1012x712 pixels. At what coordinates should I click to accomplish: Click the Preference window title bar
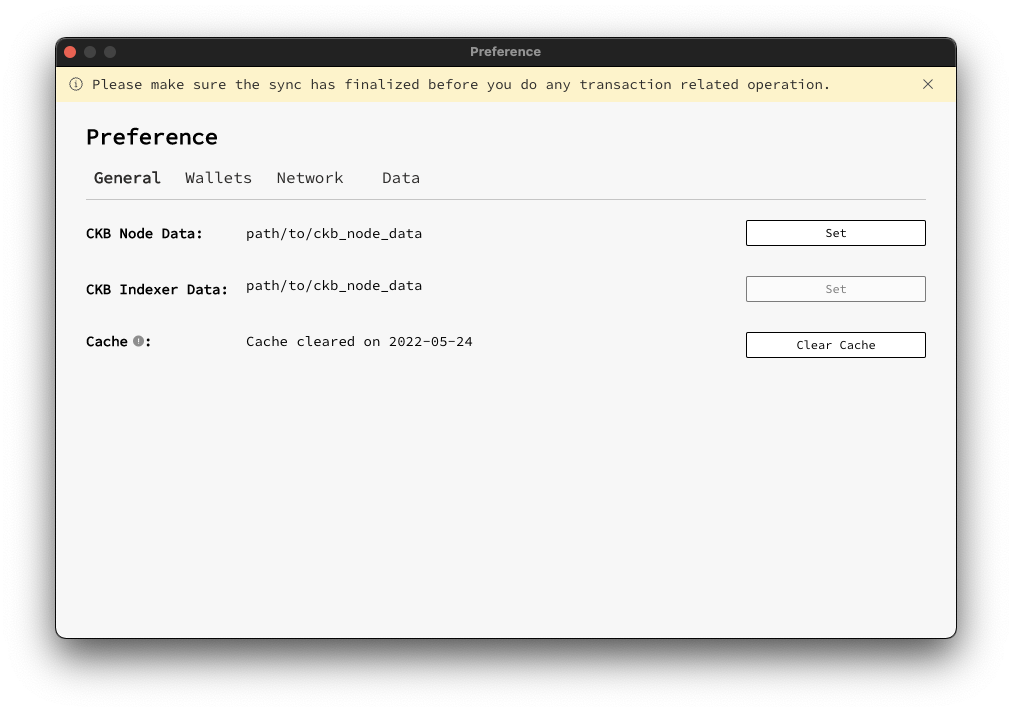506,51
